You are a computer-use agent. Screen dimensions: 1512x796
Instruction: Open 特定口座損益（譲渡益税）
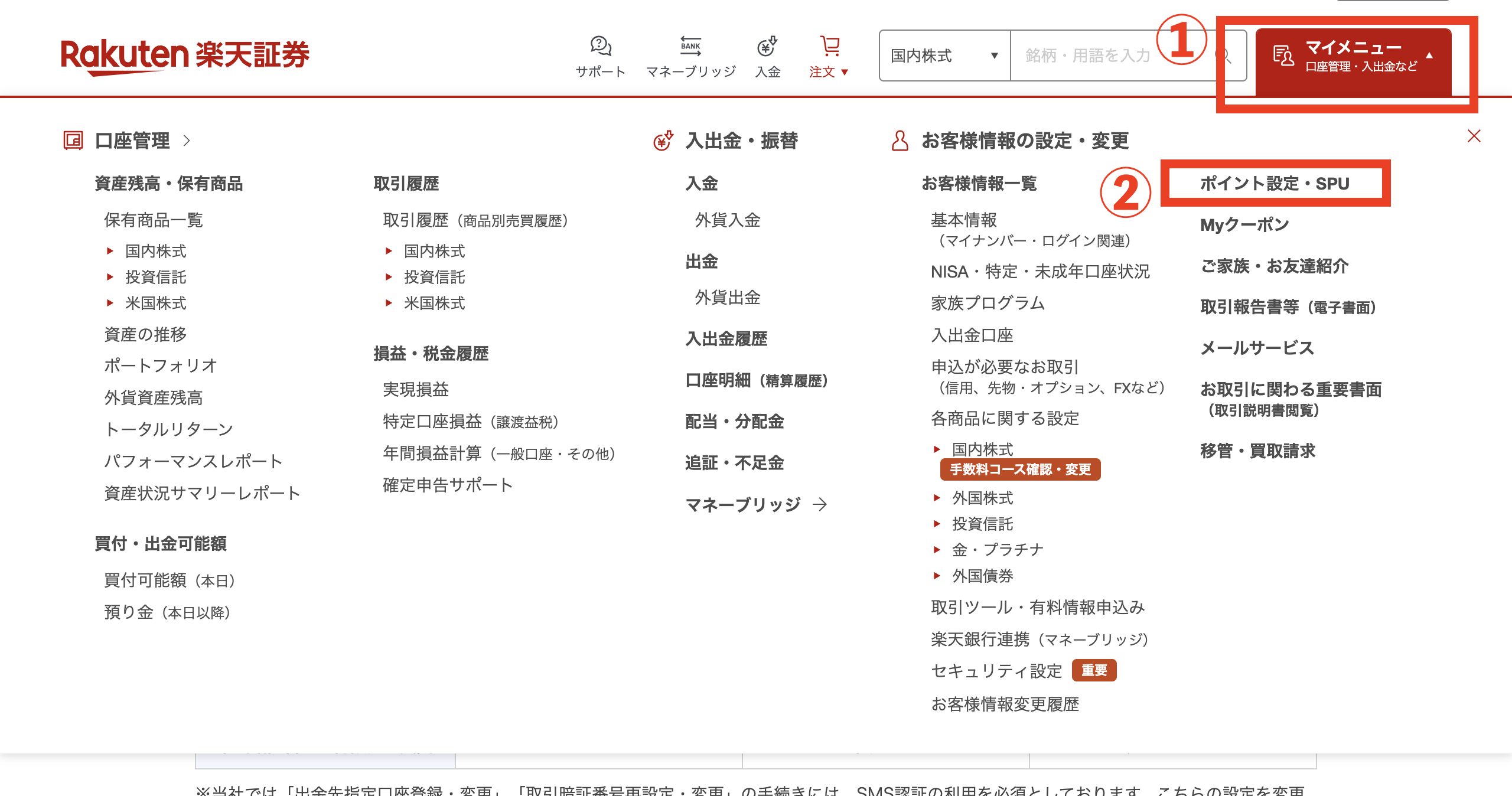(471, 421)
